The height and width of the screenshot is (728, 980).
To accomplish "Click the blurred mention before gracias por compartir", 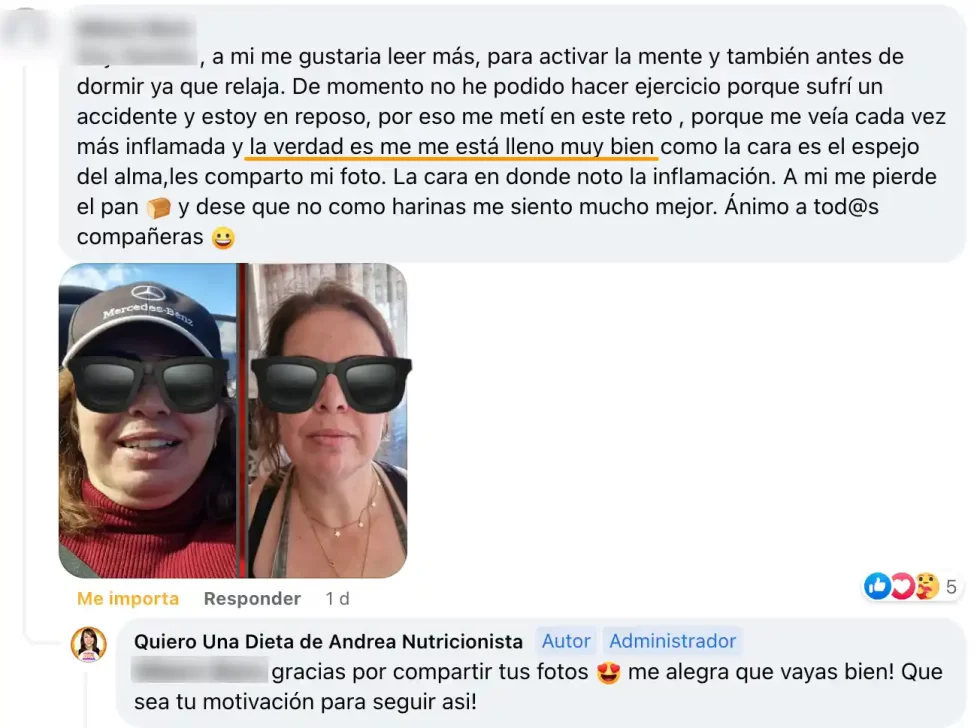I will pyautogui.click(x=200, y=672).
